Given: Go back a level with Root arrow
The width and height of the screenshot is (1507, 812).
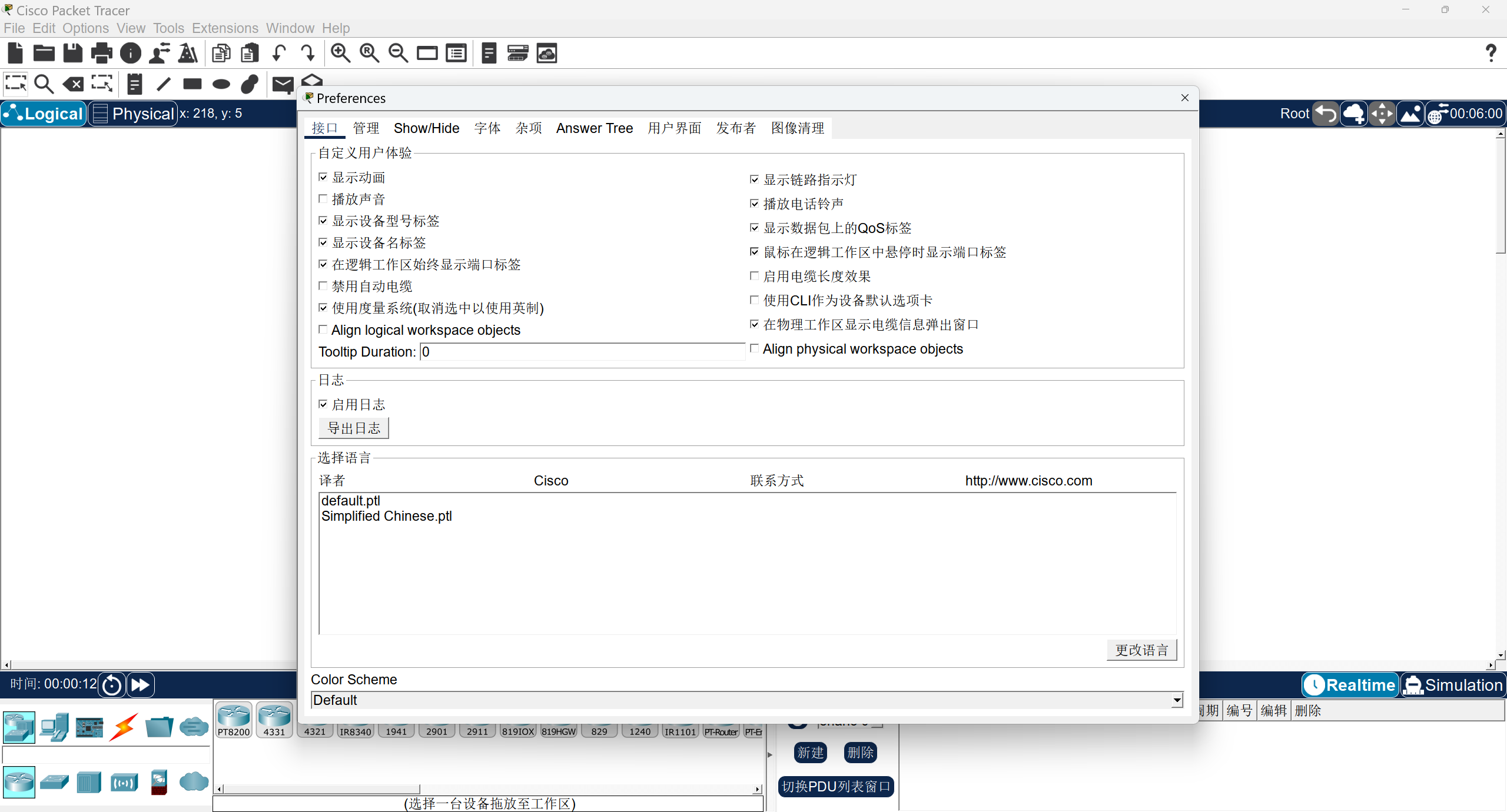Looking at the screenshot, I should [1326, 114].
